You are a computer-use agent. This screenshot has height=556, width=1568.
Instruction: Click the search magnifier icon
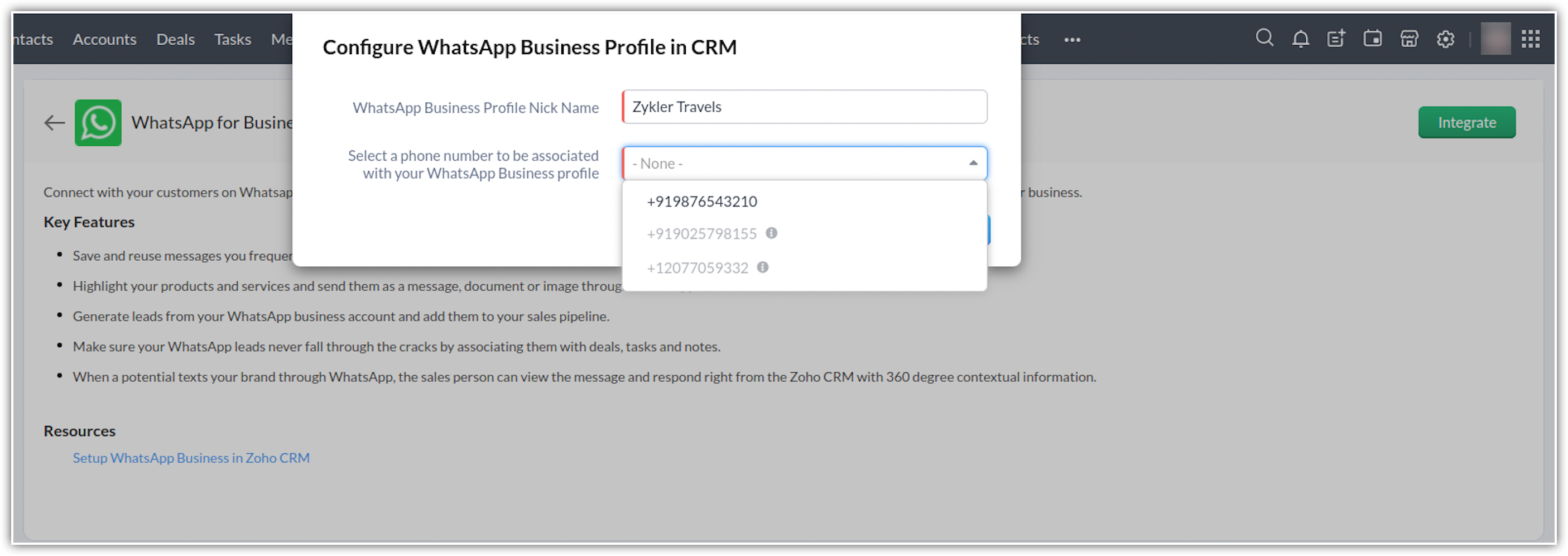[1264, 39]
